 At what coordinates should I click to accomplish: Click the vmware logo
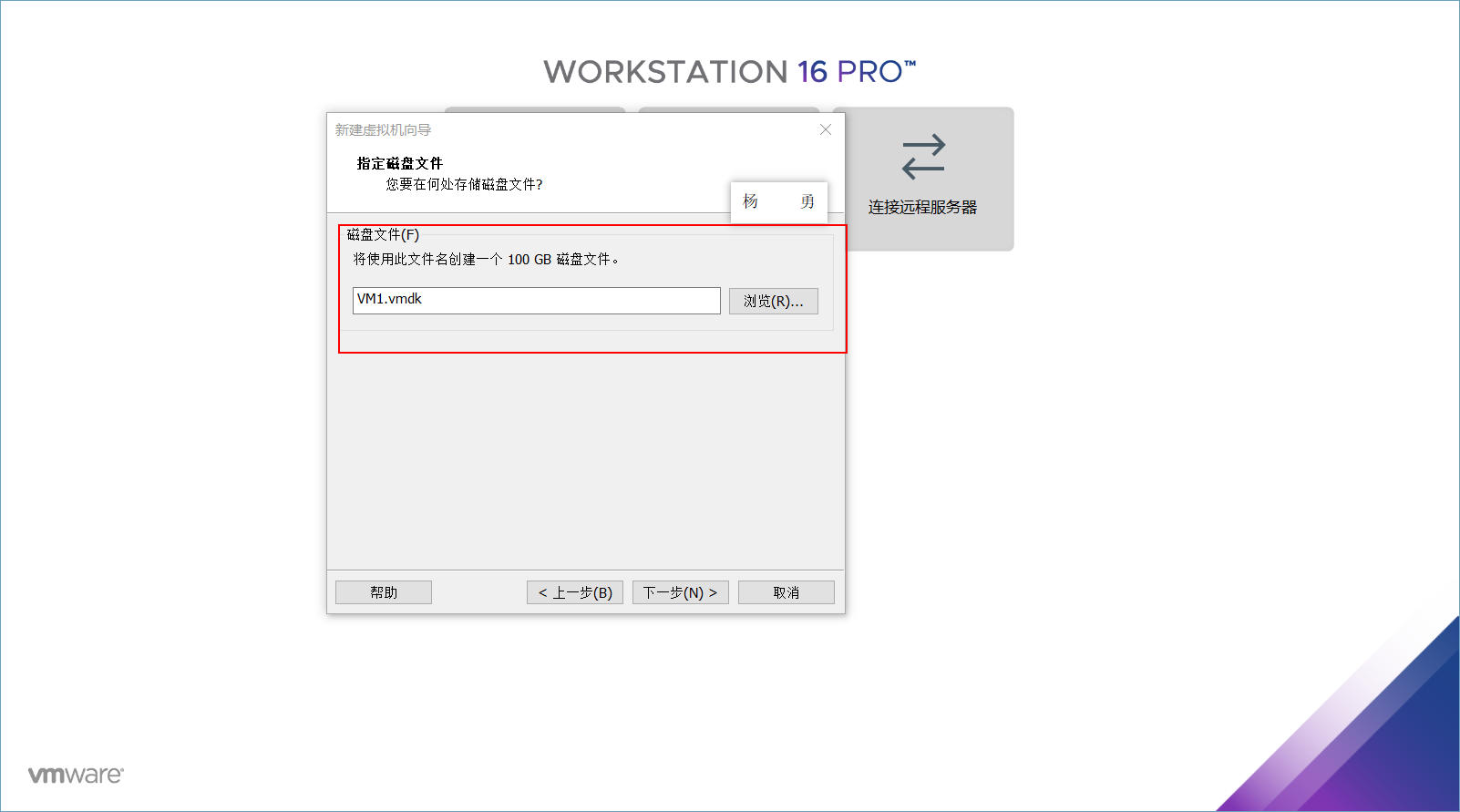click(x=76, y=775)
